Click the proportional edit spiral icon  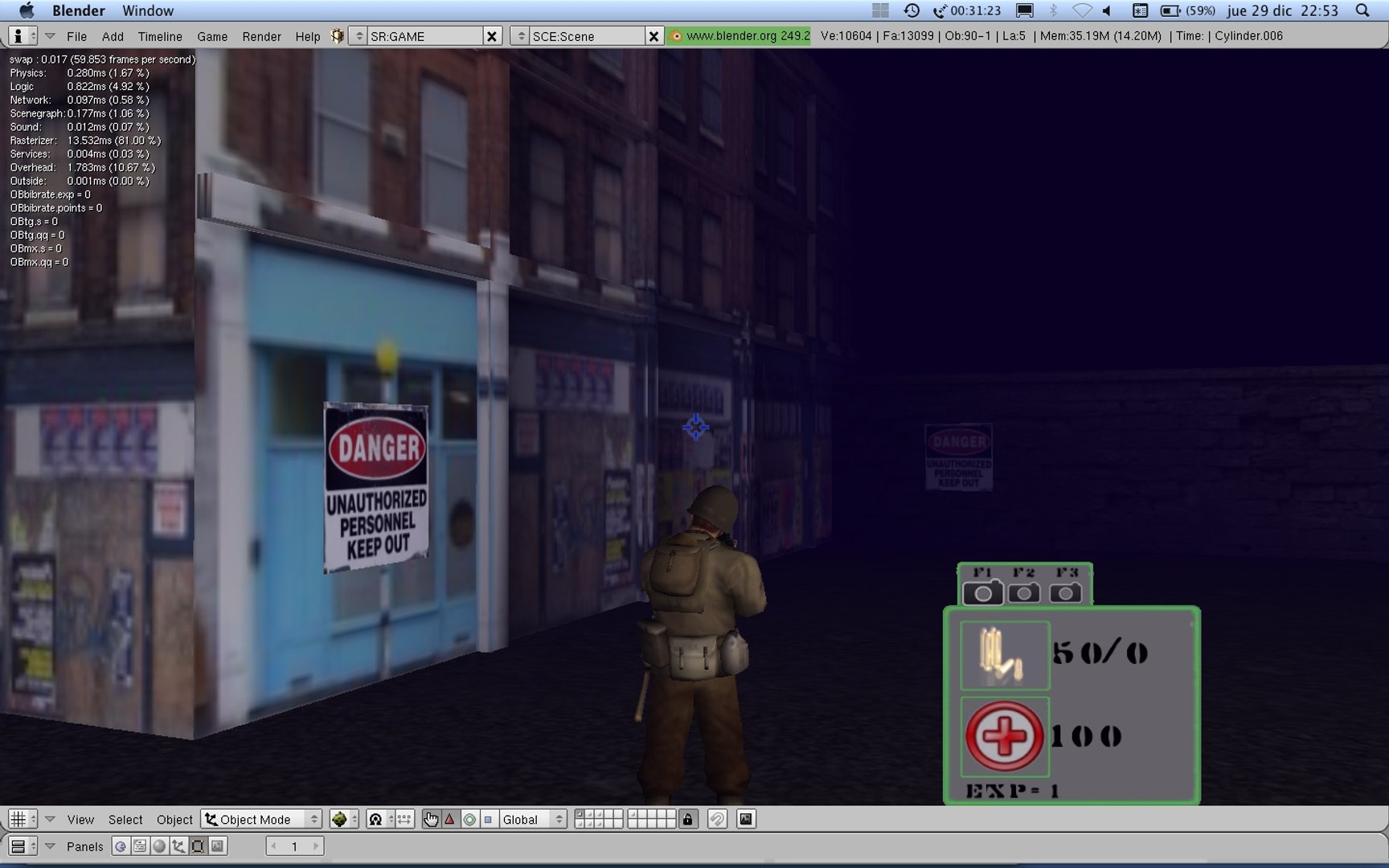(717, 819)
